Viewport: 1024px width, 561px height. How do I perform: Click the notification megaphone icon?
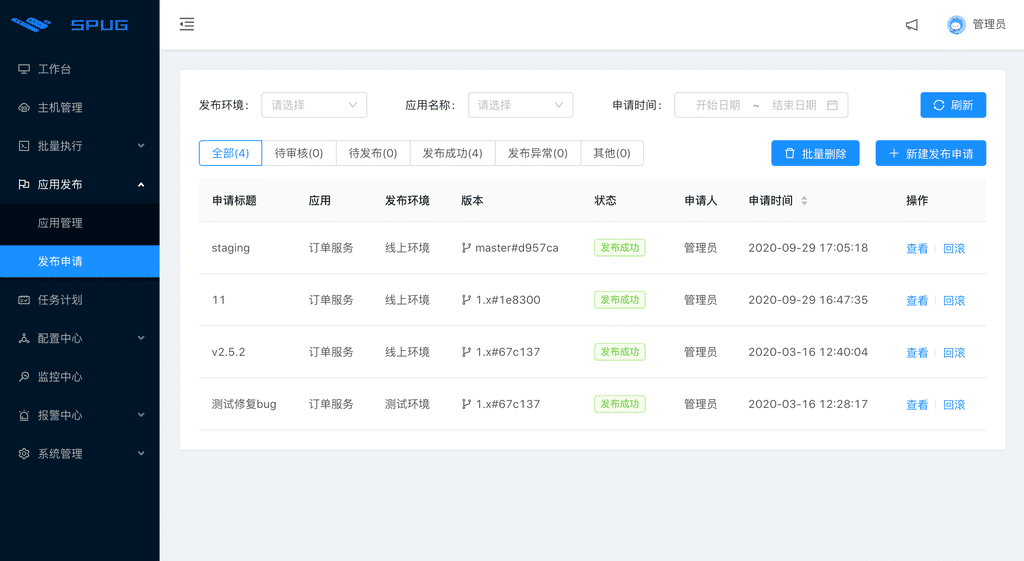click(911, 25)
